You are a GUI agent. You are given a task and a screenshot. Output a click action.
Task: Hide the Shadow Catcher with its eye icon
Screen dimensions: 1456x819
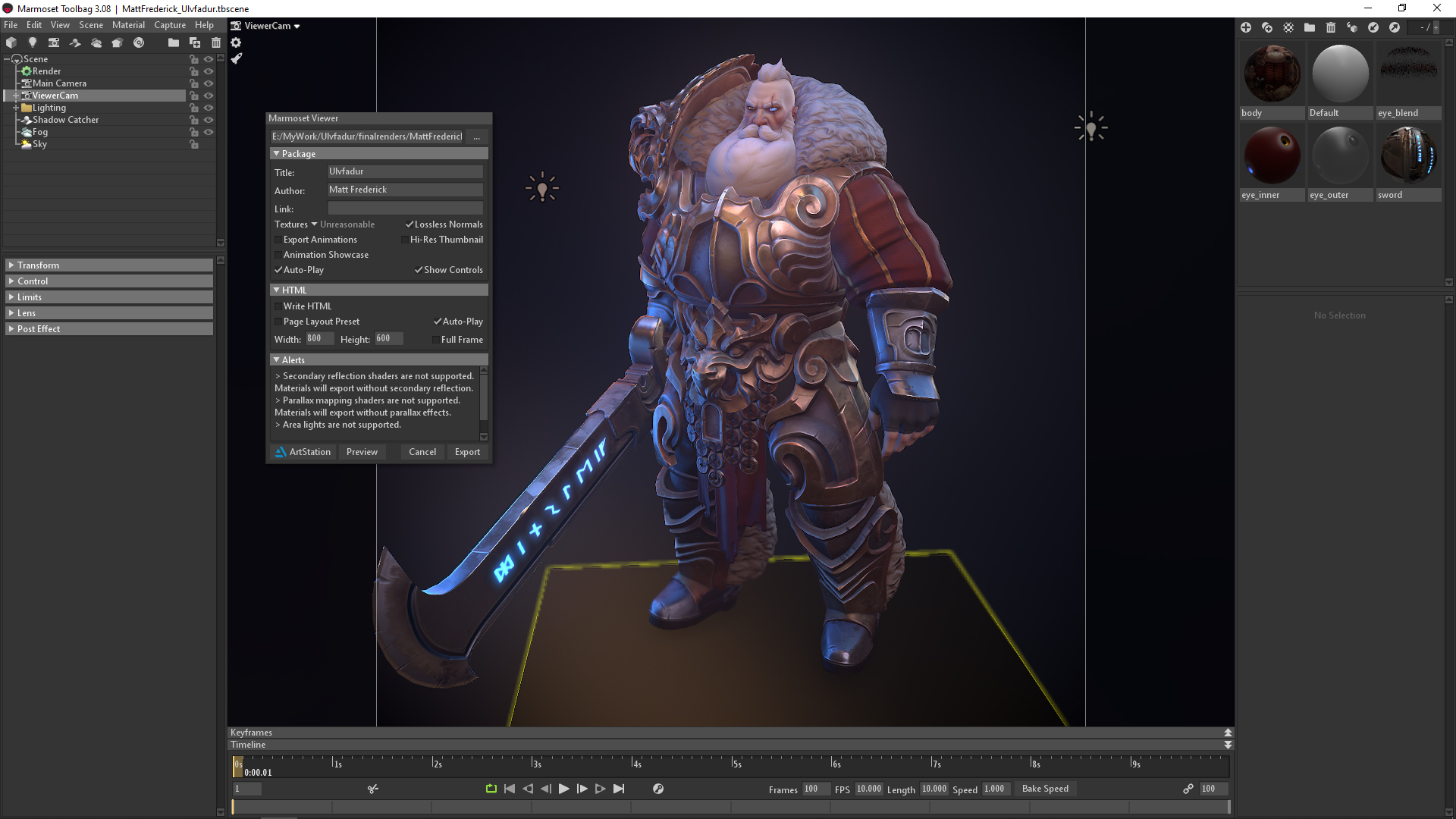209,120
